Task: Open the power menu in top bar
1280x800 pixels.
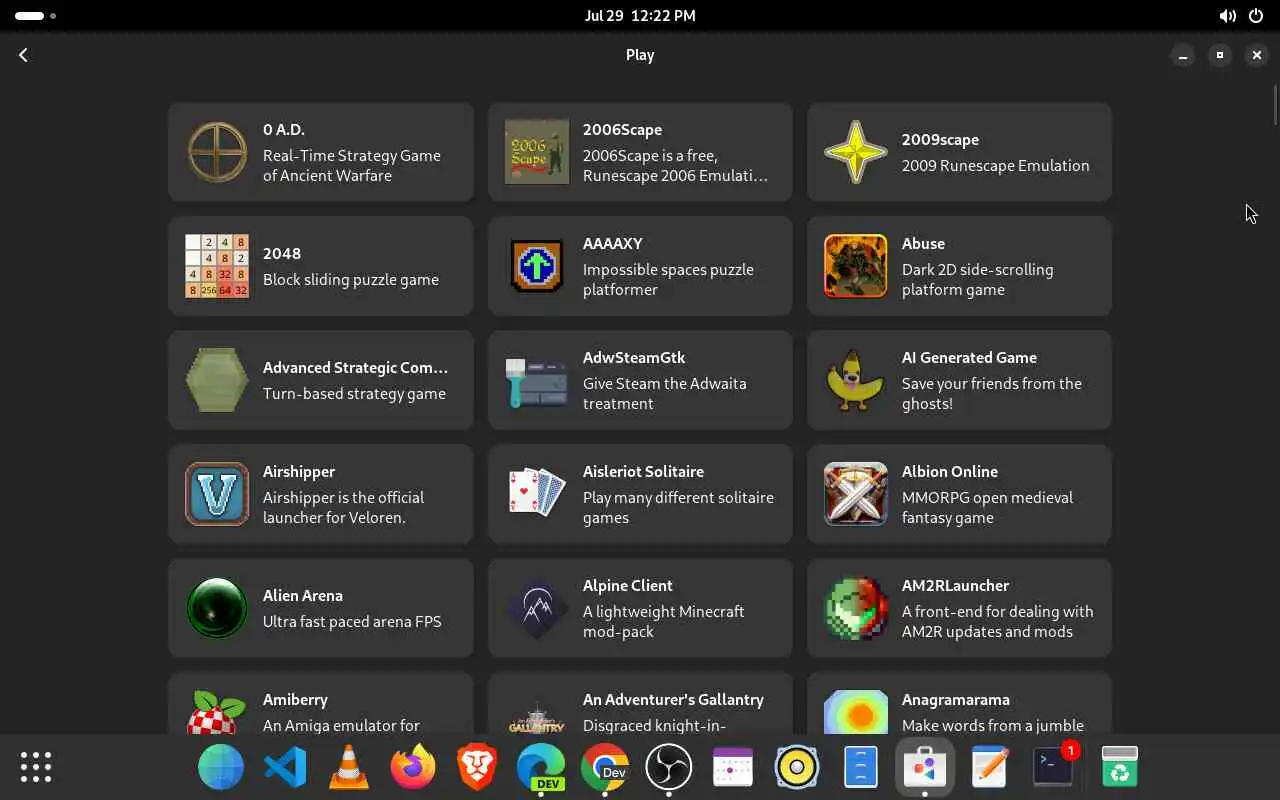Action: [x=1256, y=16]
